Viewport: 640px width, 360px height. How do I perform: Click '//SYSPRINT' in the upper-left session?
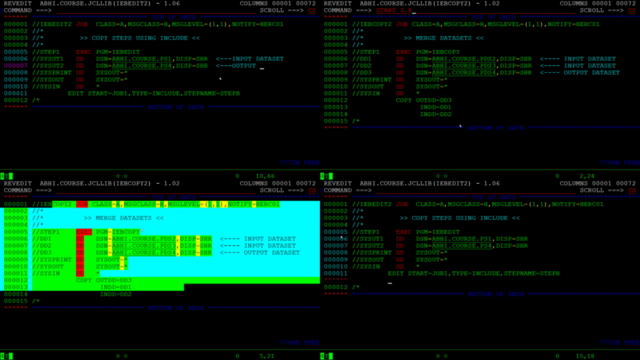tap(52, 73)
